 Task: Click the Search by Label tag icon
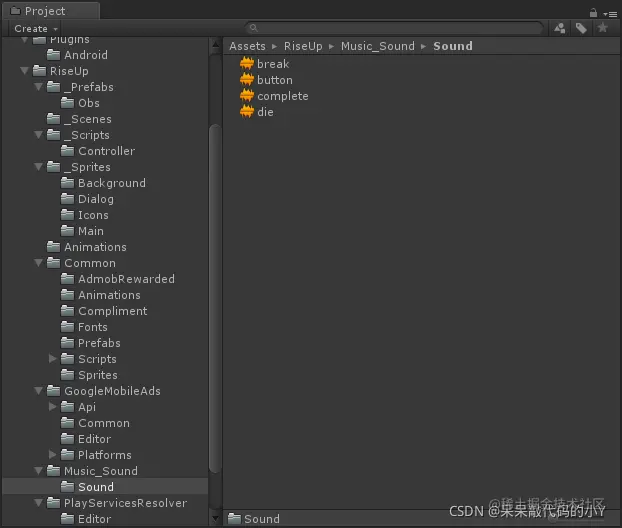click(x=581, y=28)
